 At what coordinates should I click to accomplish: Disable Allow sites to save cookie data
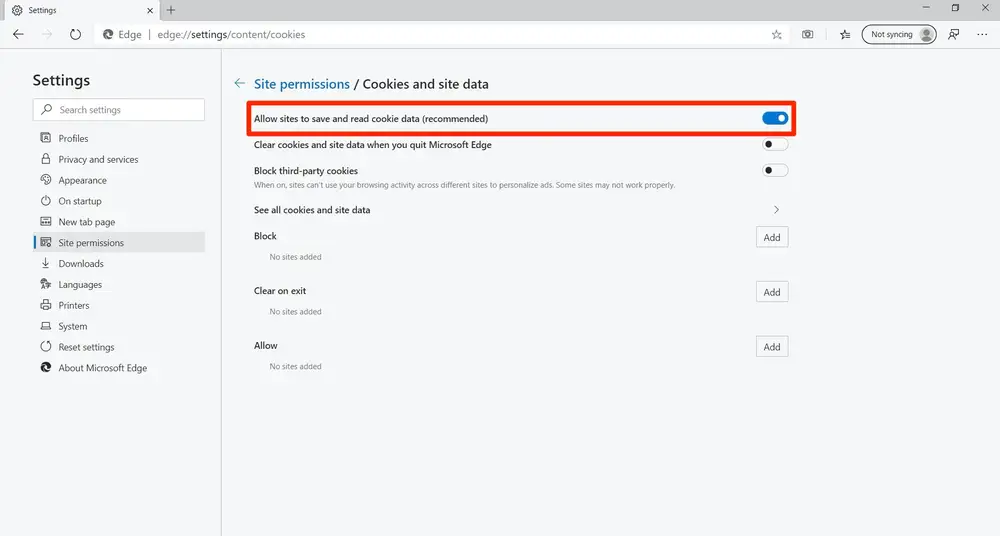[775, 119]
